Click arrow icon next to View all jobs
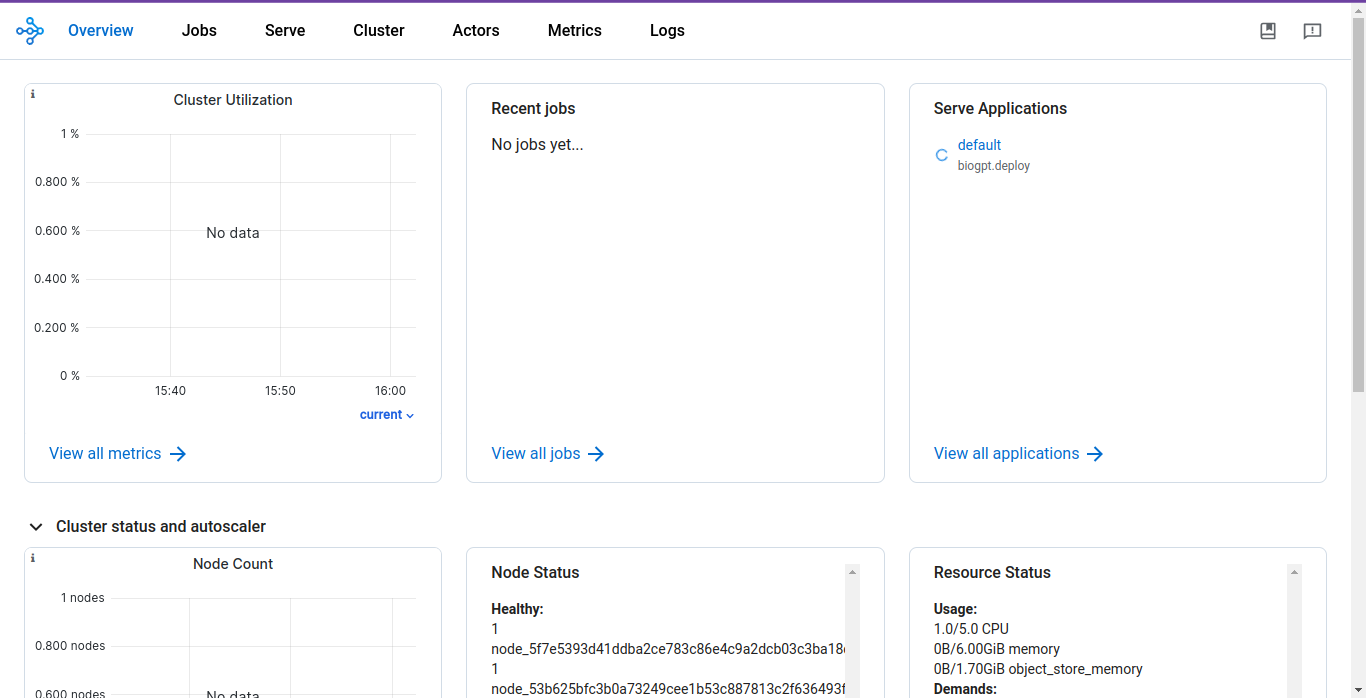This screenshot has width=1366, height=698. click(x=596, y=454)
